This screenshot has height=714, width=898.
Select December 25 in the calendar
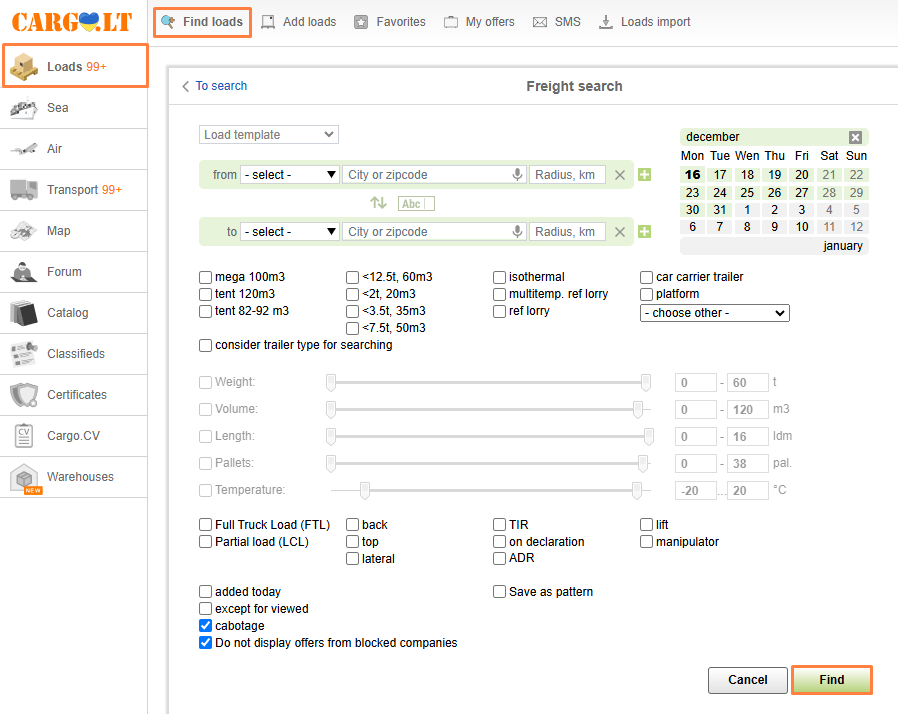747,192
